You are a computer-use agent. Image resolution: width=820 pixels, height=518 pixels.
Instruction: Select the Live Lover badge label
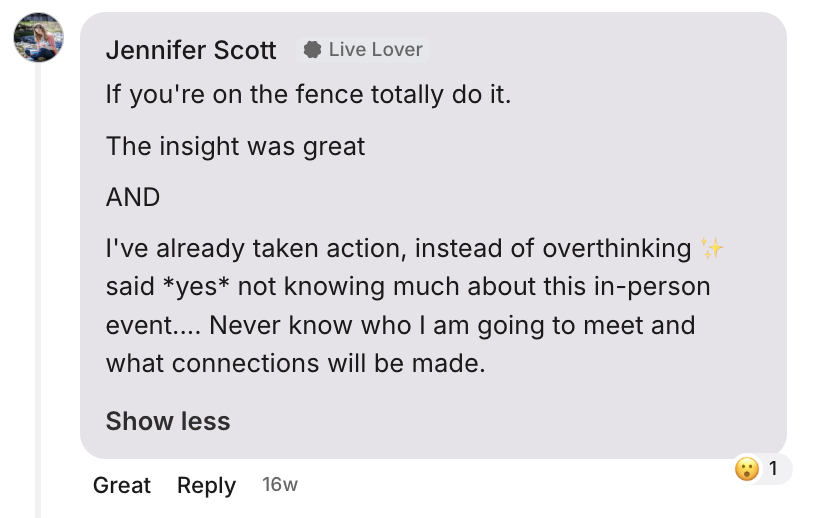pos(375,50)
